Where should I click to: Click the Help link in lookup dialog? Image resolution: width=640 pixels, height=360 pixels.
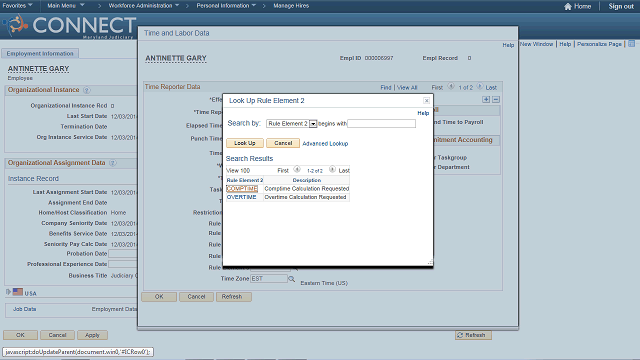[x=423, y=113]
